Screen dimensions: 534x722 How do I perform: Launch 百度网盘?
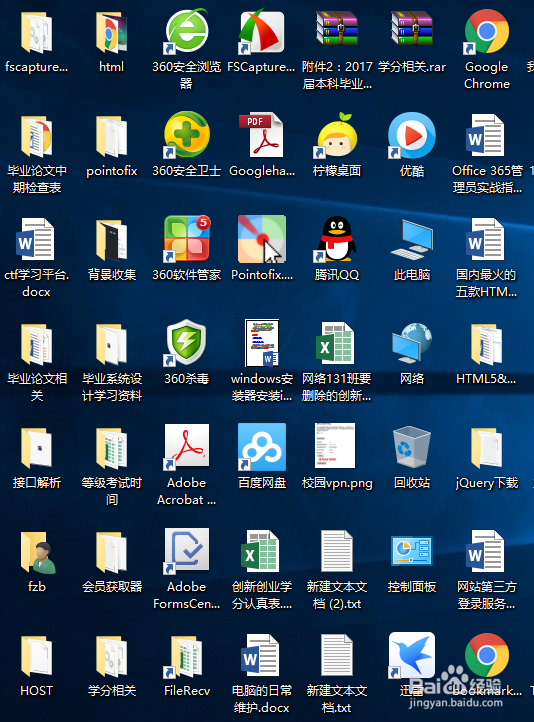[x=261, y=448]
